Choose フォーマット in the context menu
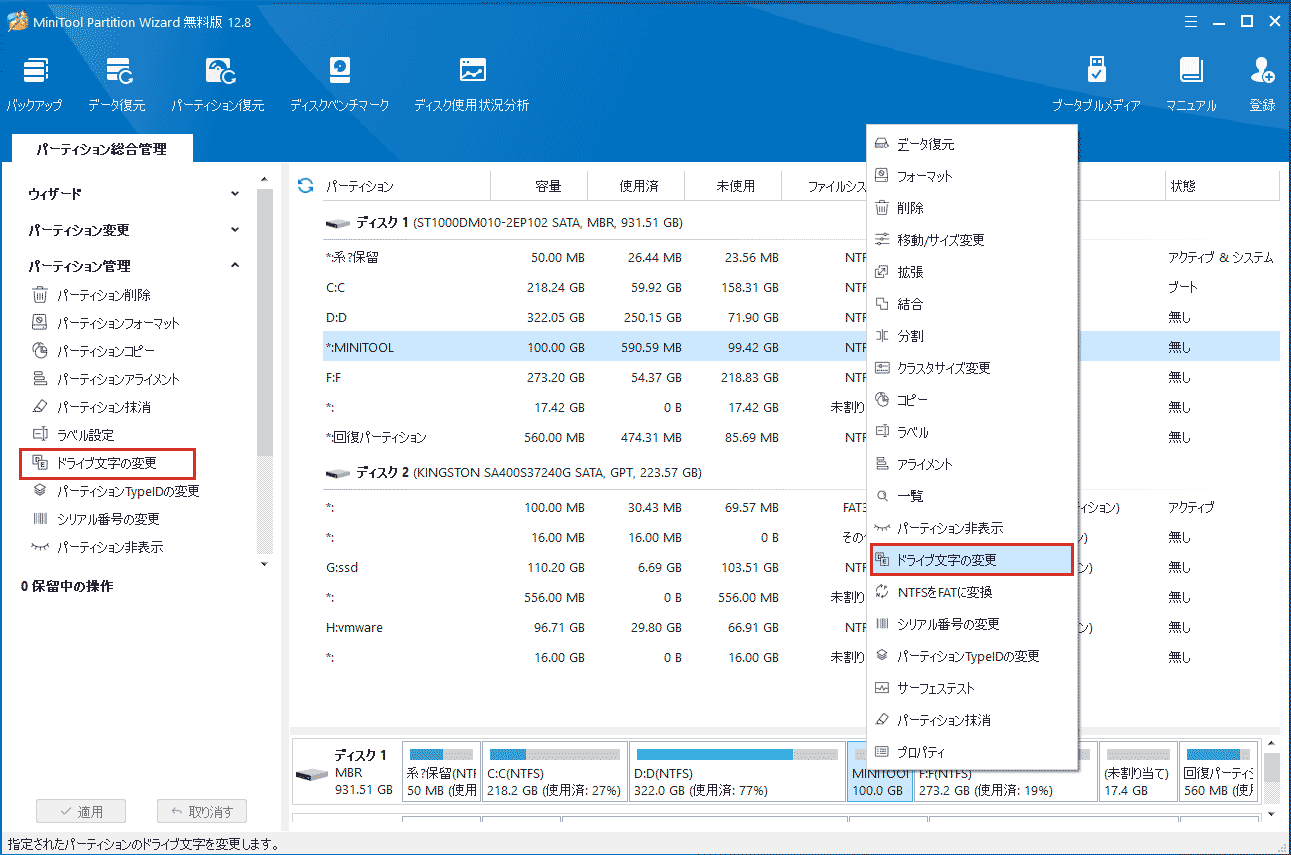 tap(972, 176)
